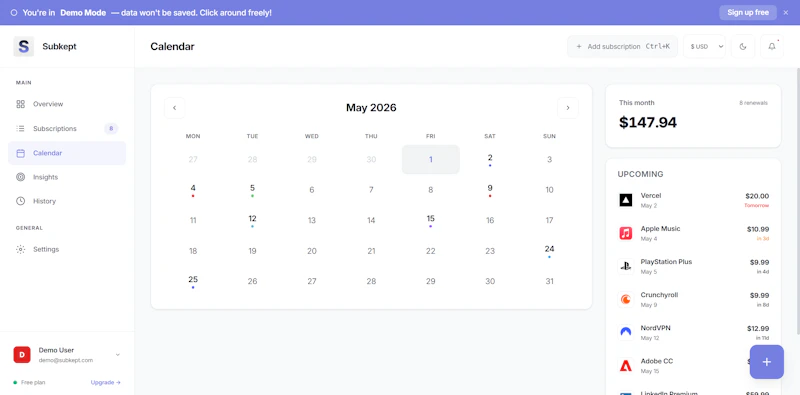Select May 20 in the calendar
Image resolution: width=800 pixels, height=395 pixels.
312,251
